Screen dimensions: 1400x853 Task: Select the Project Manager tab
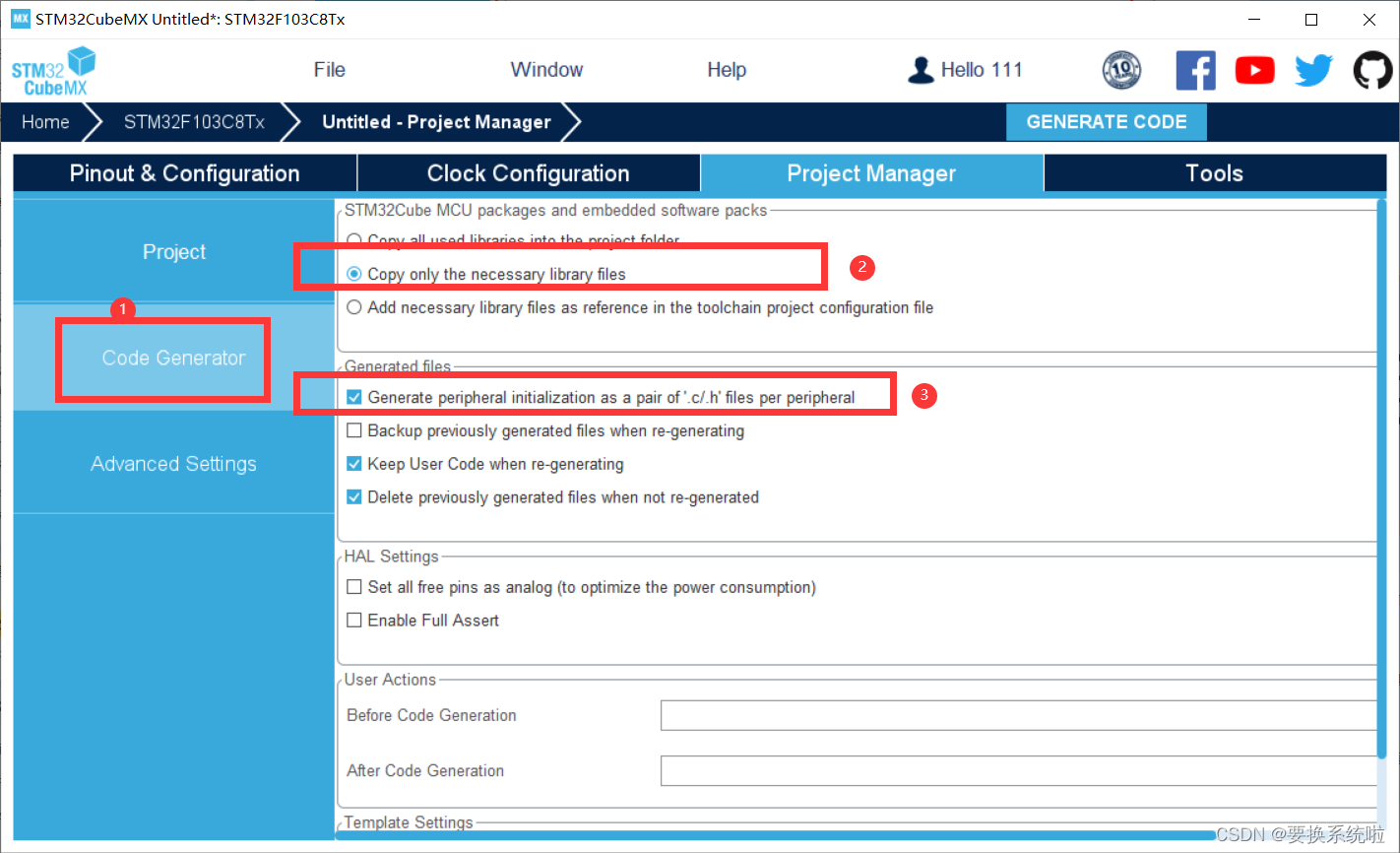(871, 173)
